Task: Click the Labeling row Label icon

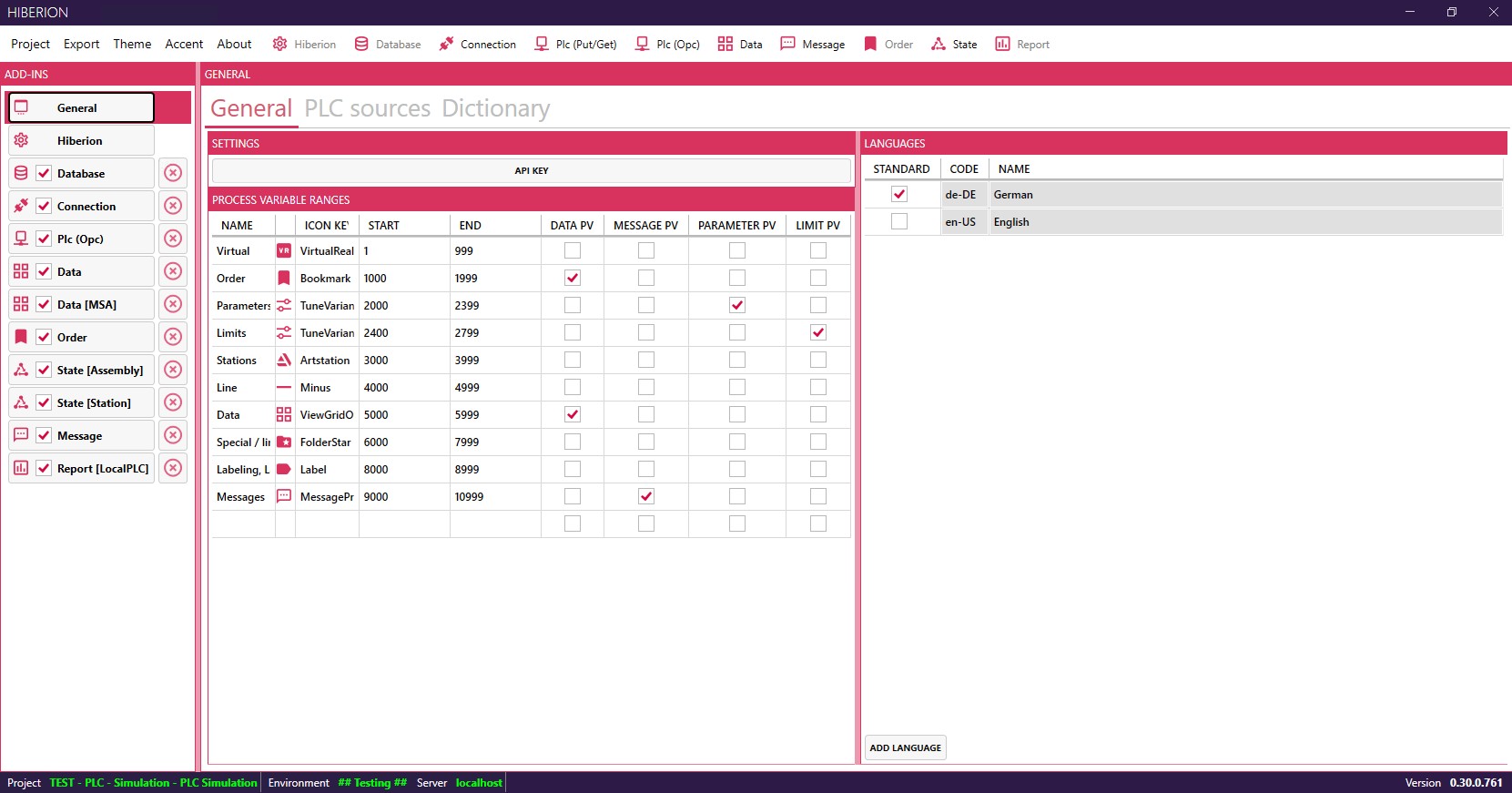Action: 284,469
